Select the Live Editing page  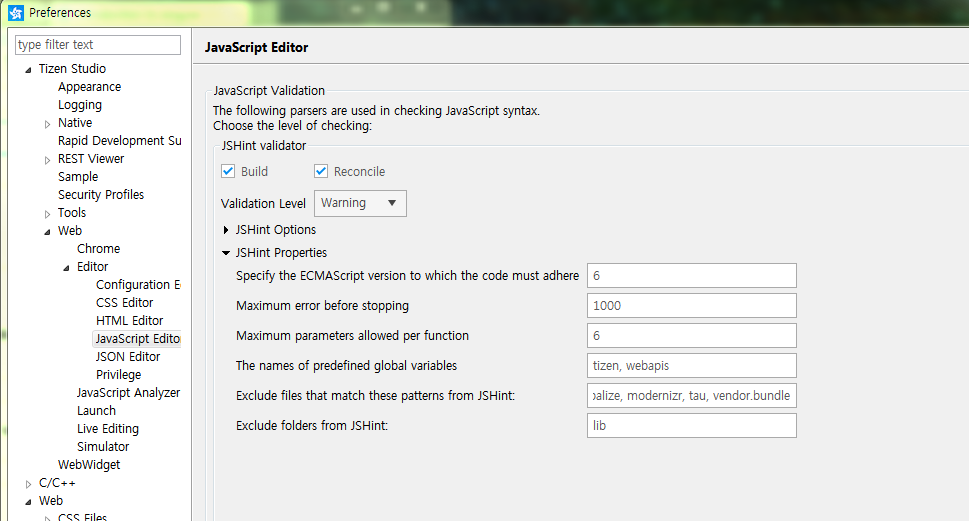[107, 429]
